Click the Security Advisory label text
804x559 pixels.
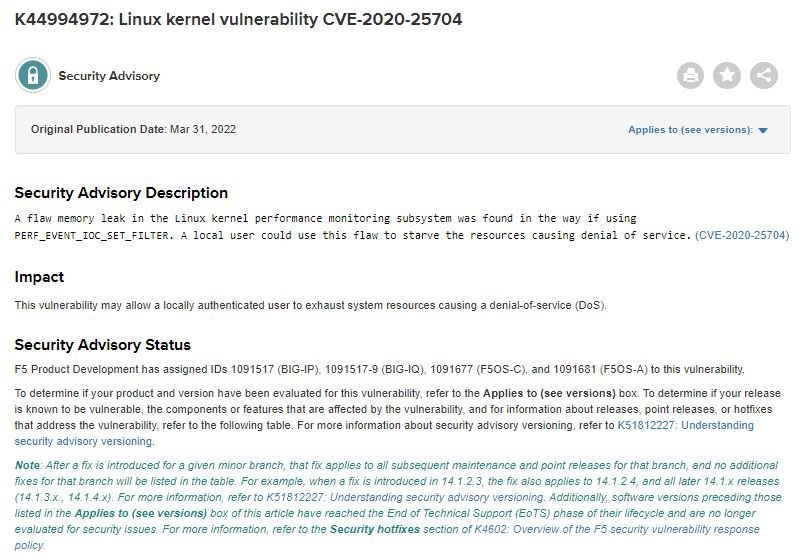(x=109, y=76)
